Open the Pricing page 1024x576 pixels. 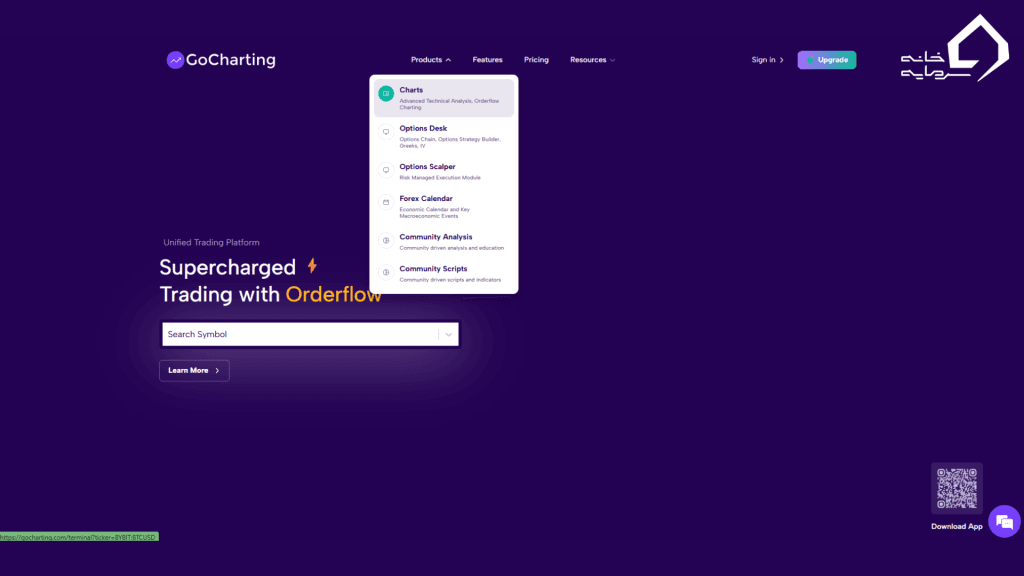(536, 60)
